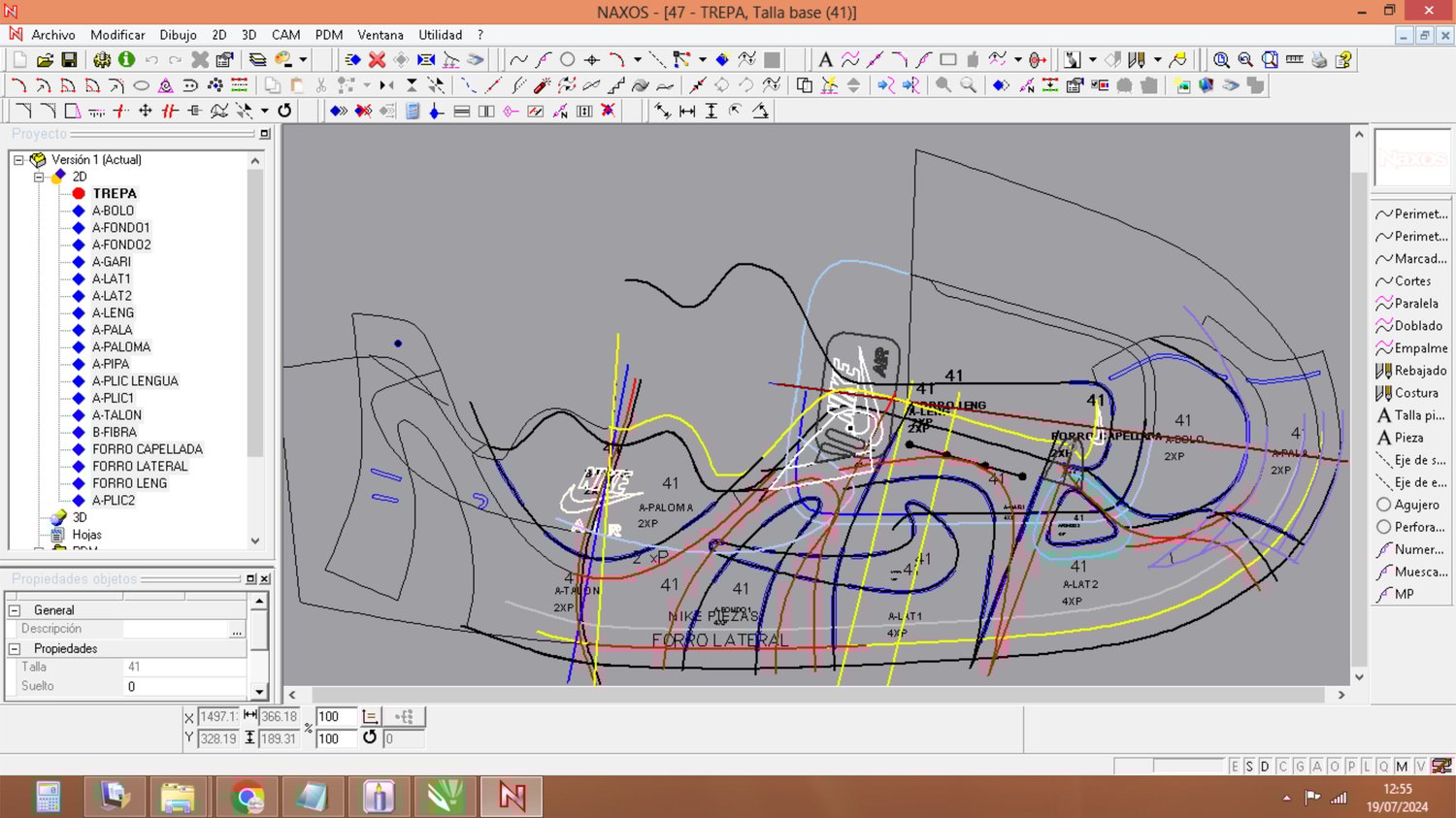Click the scissors cut icon

(321, 85)
